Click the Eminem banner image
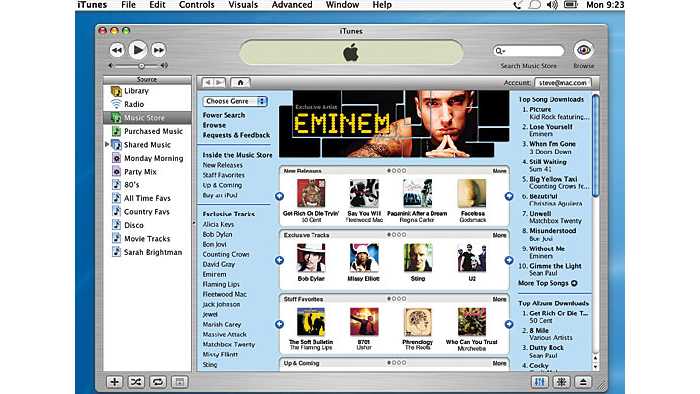Screen dimensions: 700x394 click(394, 124)
